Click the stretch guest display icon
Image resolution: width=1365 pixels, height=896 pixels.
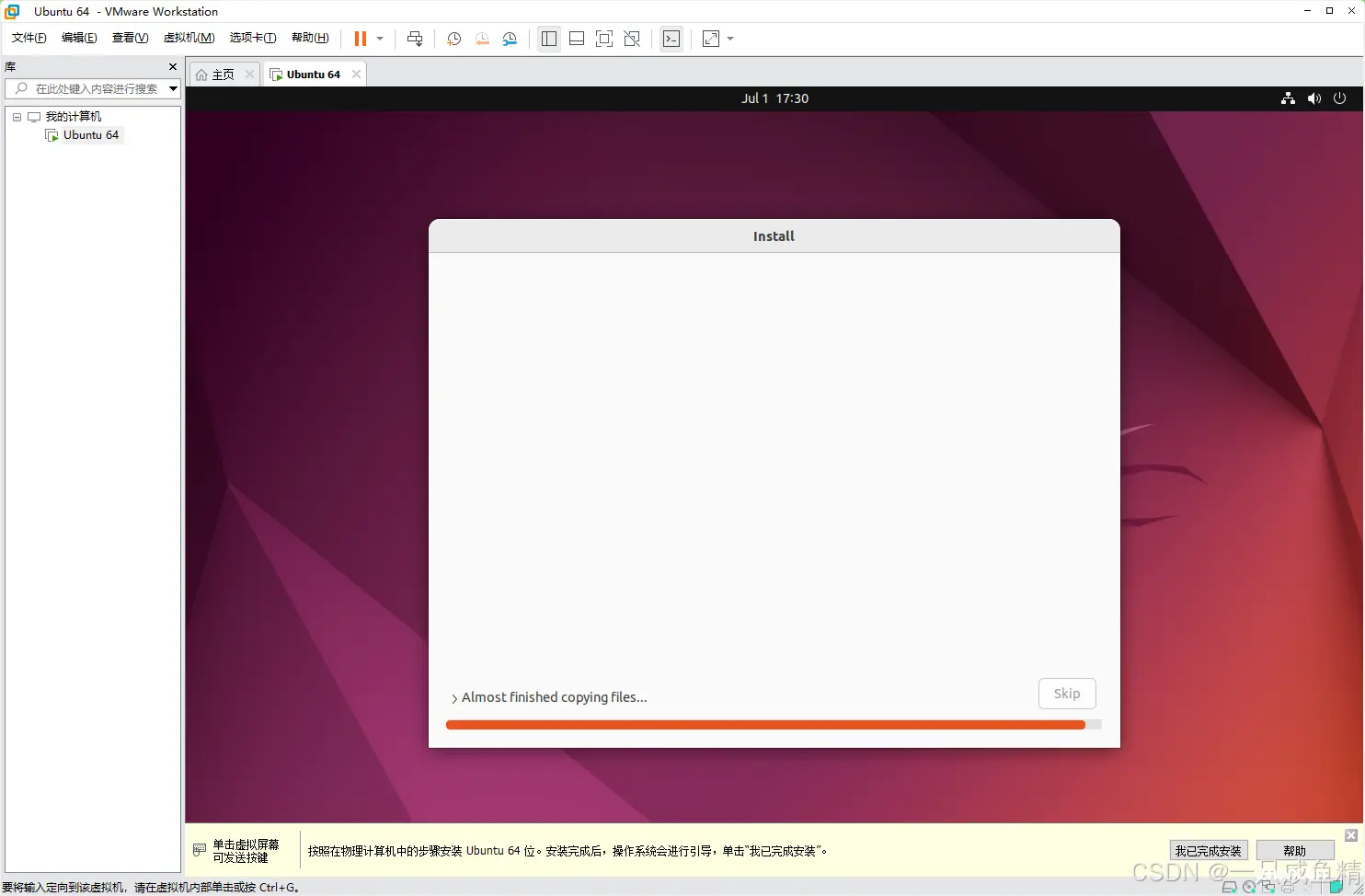pos(711,39)
